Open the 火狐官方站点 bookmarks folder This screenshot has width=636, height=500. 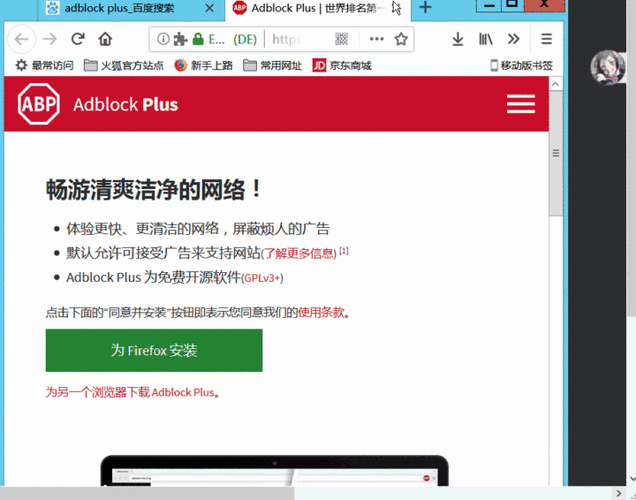click(x=123, y=65)
